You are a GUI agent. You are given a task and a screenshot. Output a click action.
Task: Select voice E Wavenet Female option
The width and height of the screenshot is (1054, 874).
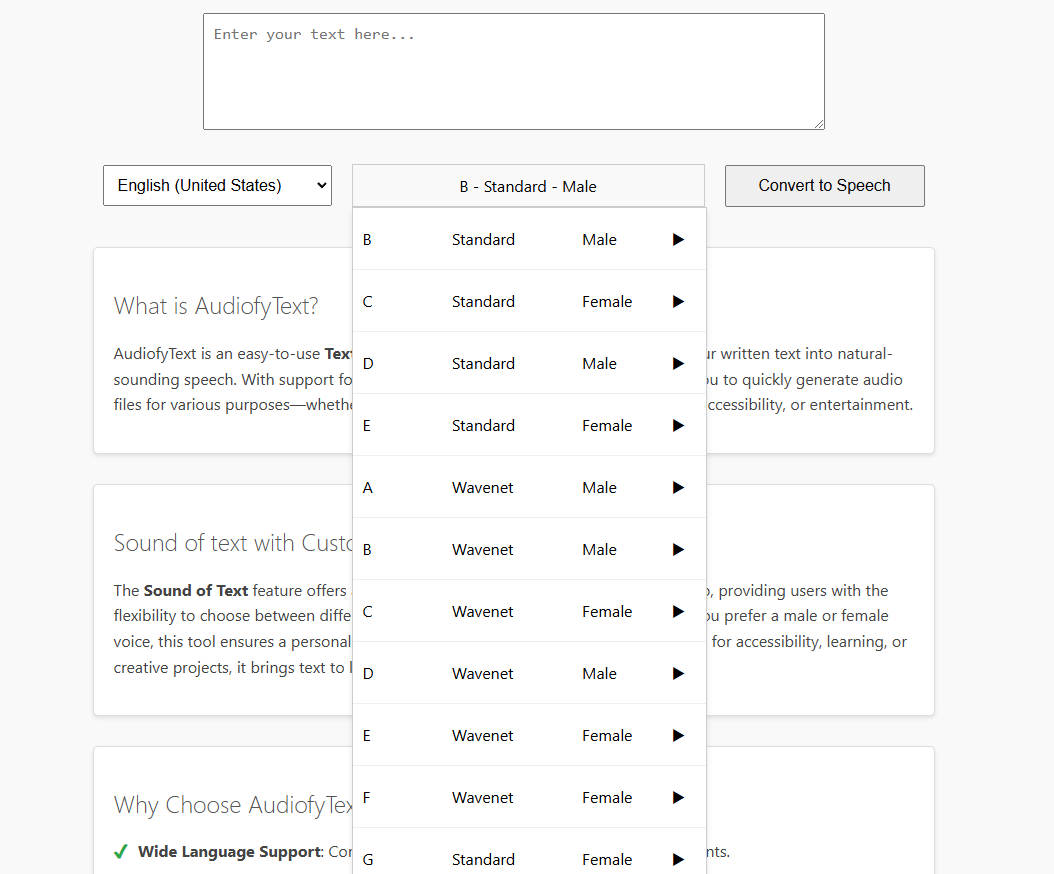529,735
